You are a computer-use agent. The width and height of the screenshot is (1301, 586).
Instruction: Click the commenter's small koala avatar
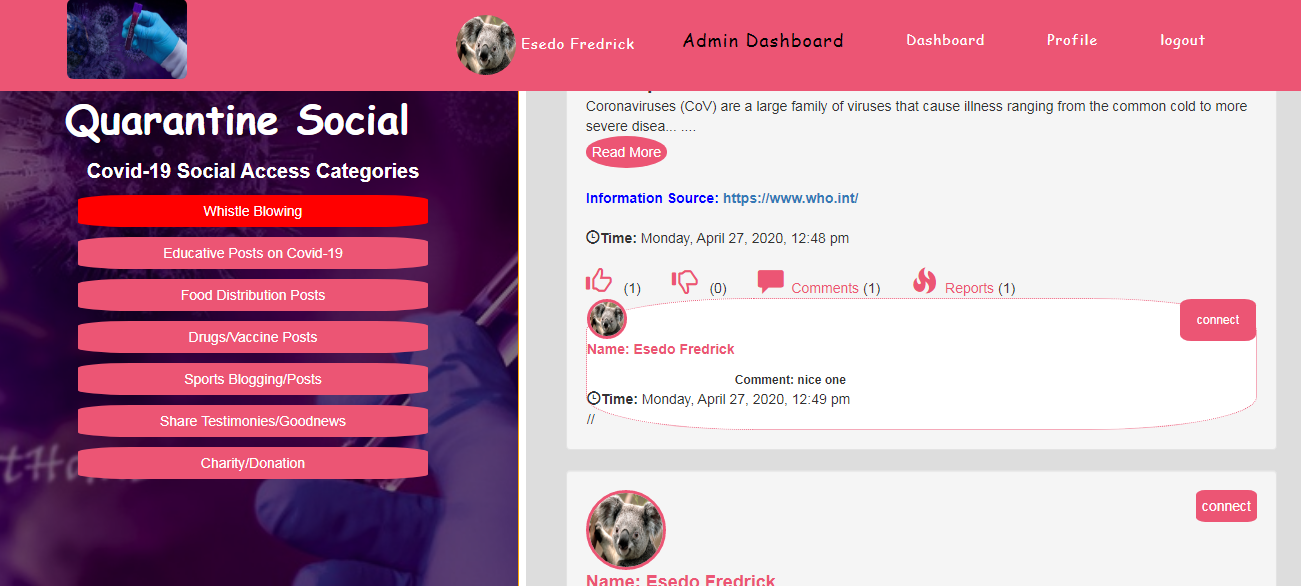click(606, 319)
